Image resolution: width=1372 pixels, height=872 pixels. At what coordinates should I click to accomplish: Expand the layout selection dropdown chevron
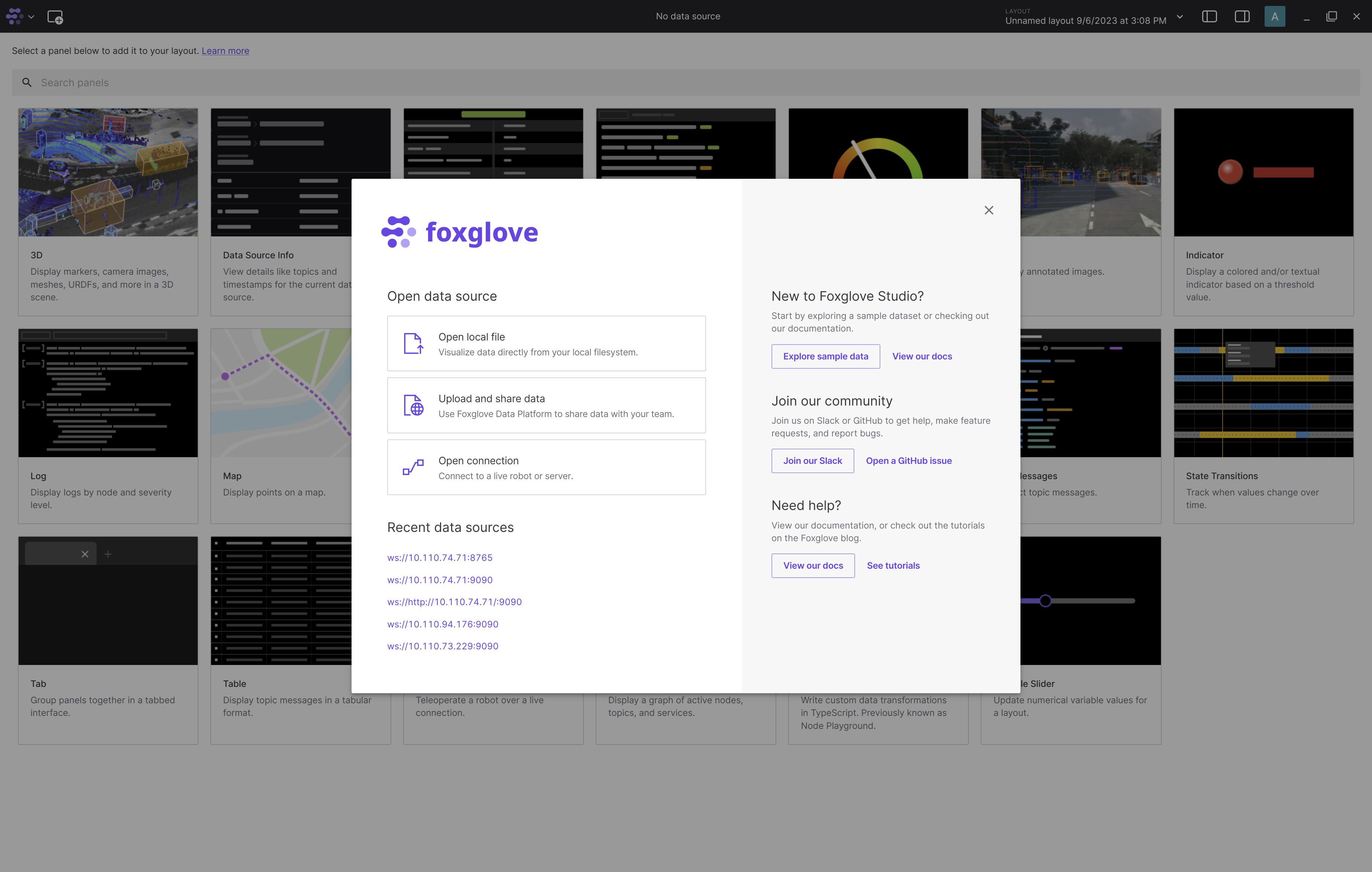pos(1180,17)
